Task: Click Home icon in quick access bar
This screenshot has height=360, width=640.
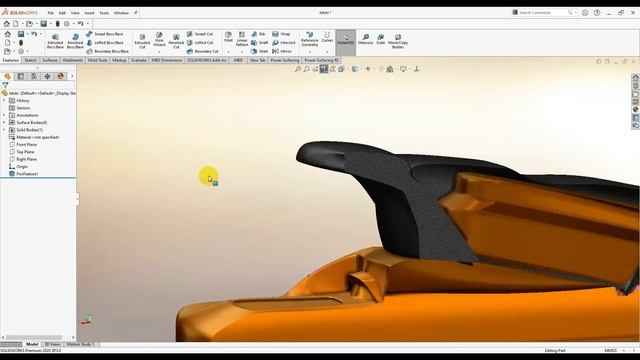Action: tap(7, 24)
